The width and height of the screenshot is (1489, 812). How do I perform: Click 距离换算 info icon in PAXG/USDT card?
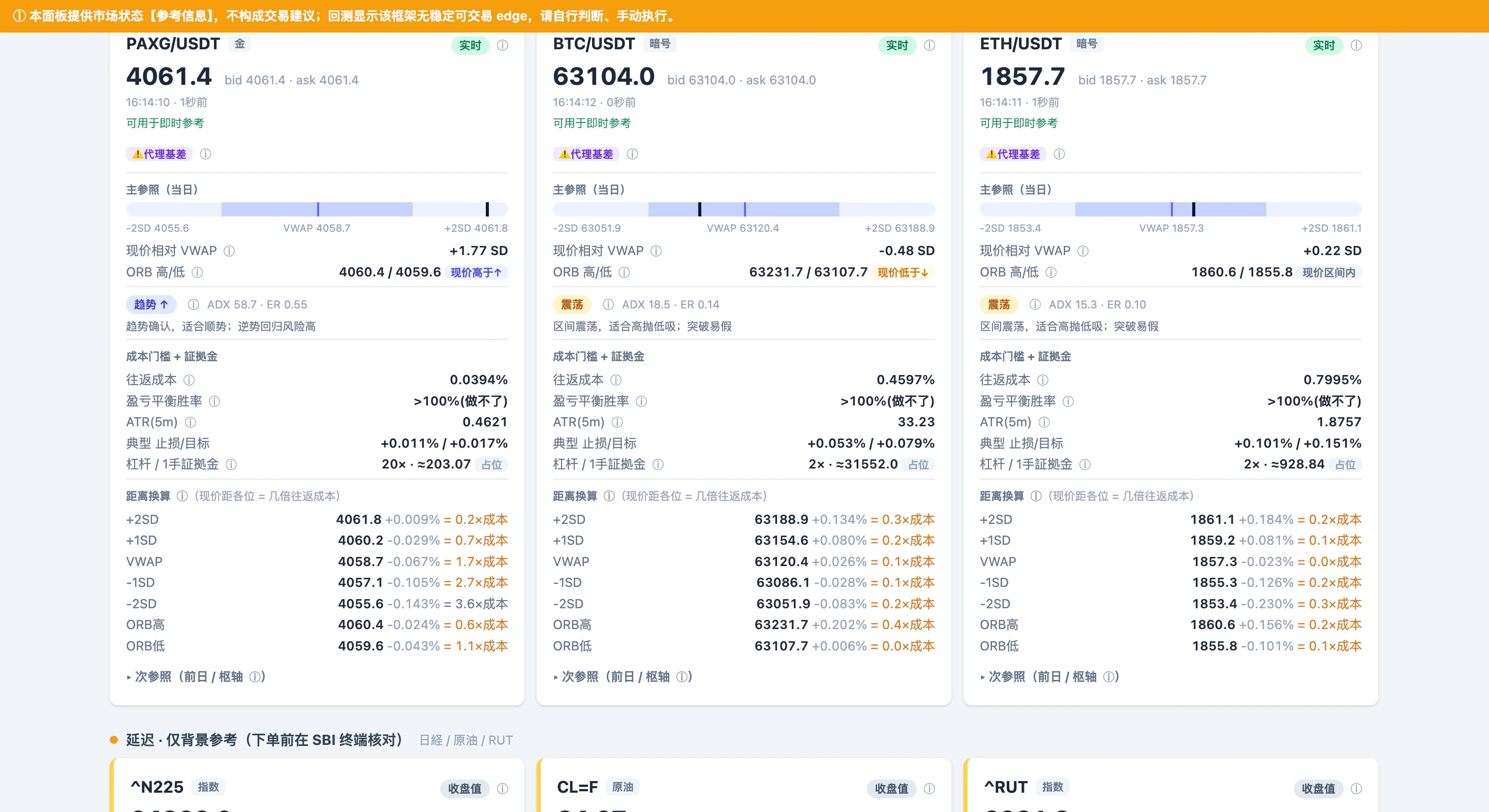coord(182,496)
